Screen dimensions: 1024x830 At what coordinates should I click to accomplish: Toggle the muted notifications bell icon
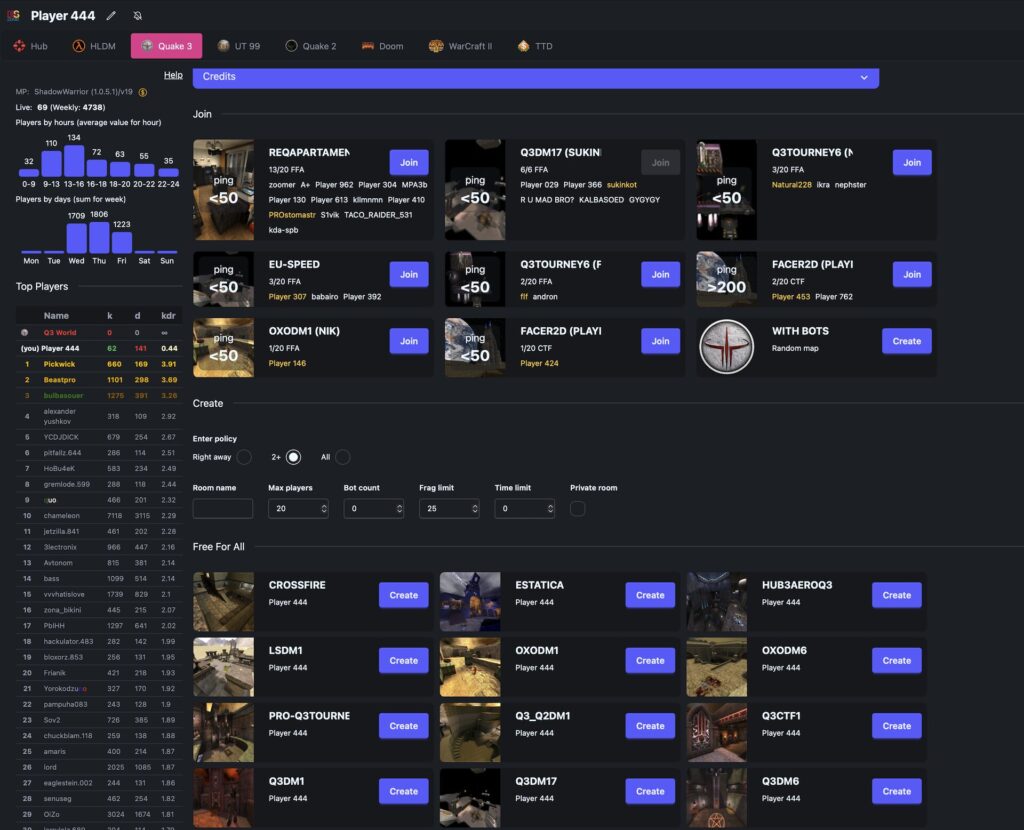(139, 15)
